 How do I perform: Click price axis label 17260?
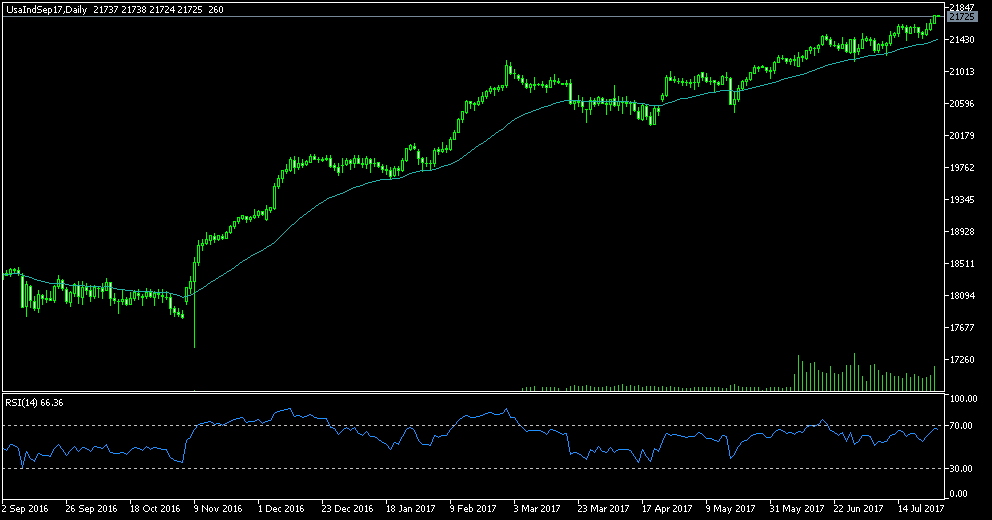(x=962, y=359)
